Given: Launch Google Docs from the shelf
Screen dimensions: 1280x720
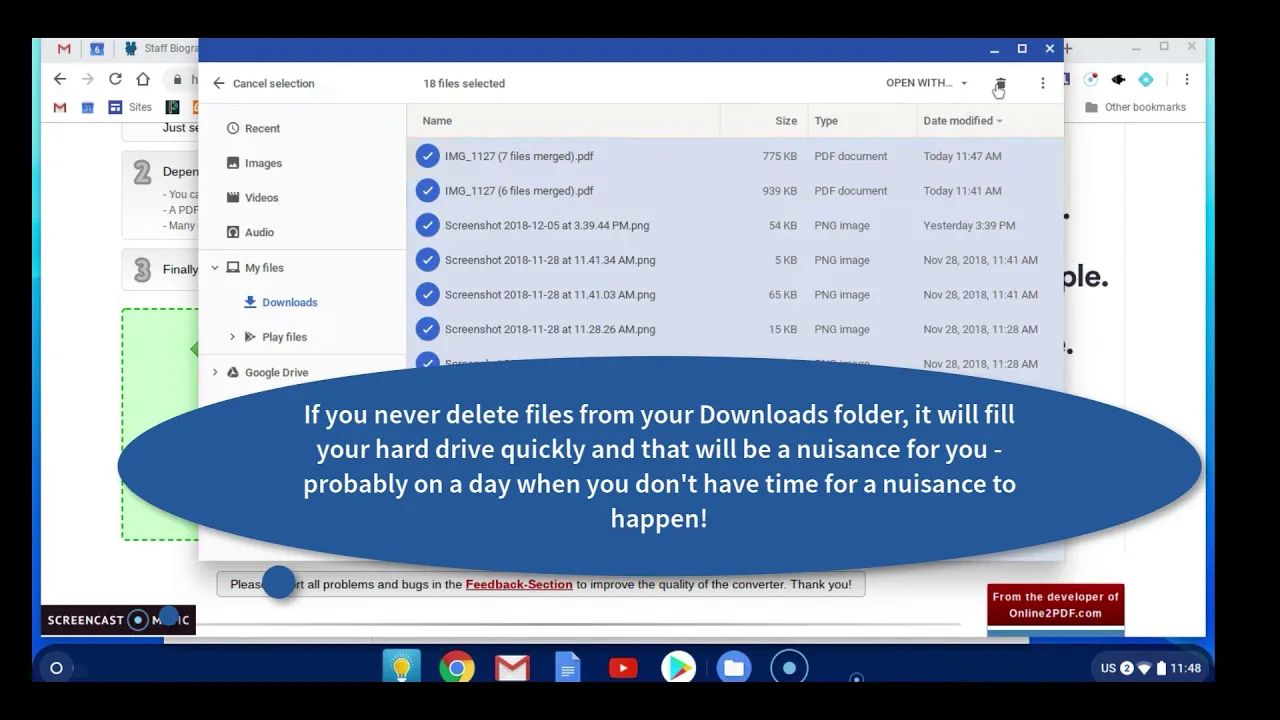Looking at the screenshot, I should (567, 667).
